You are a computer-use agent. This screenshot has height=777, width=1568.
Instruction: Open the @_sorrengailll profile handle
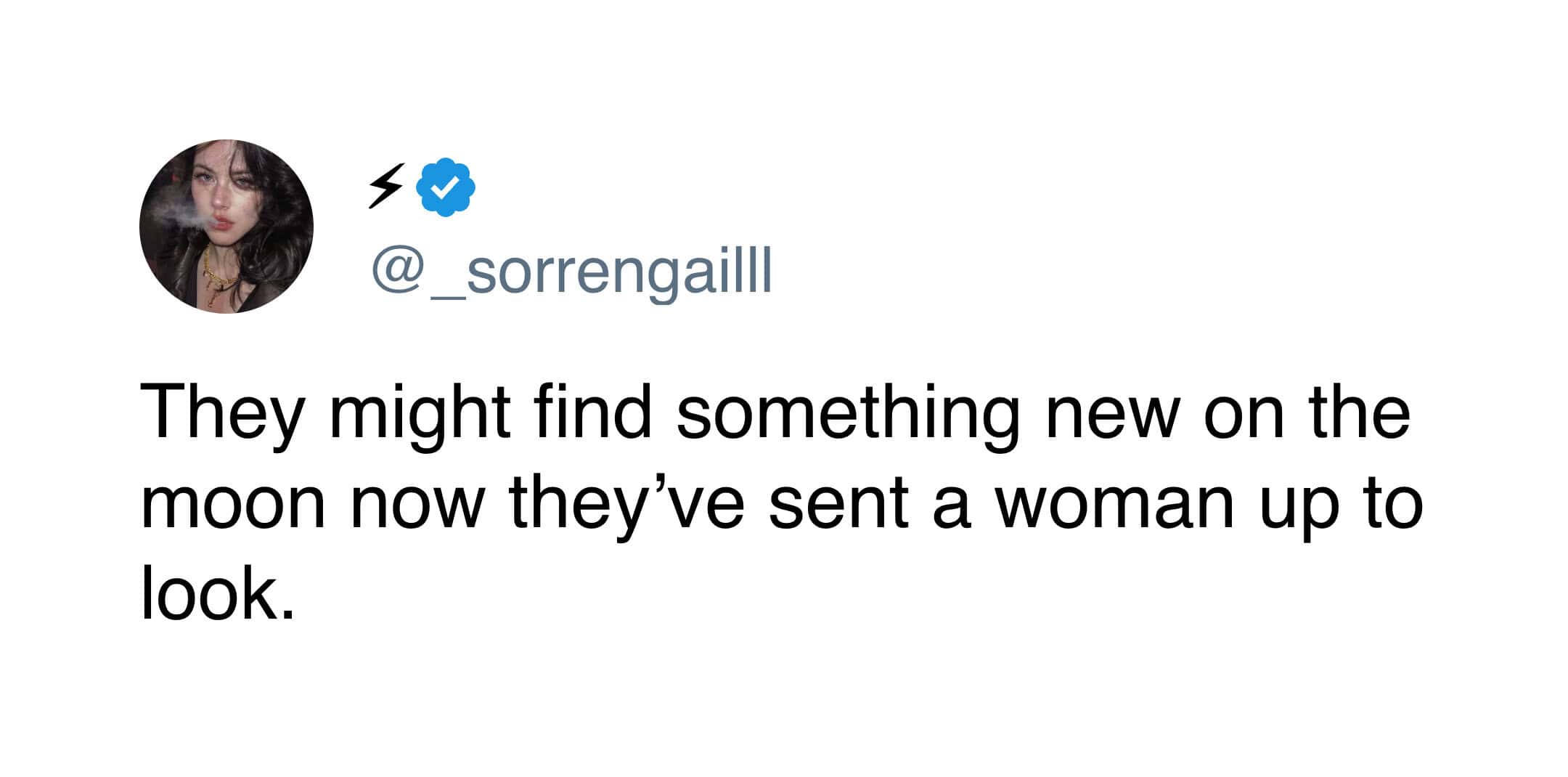coord(572,272)
